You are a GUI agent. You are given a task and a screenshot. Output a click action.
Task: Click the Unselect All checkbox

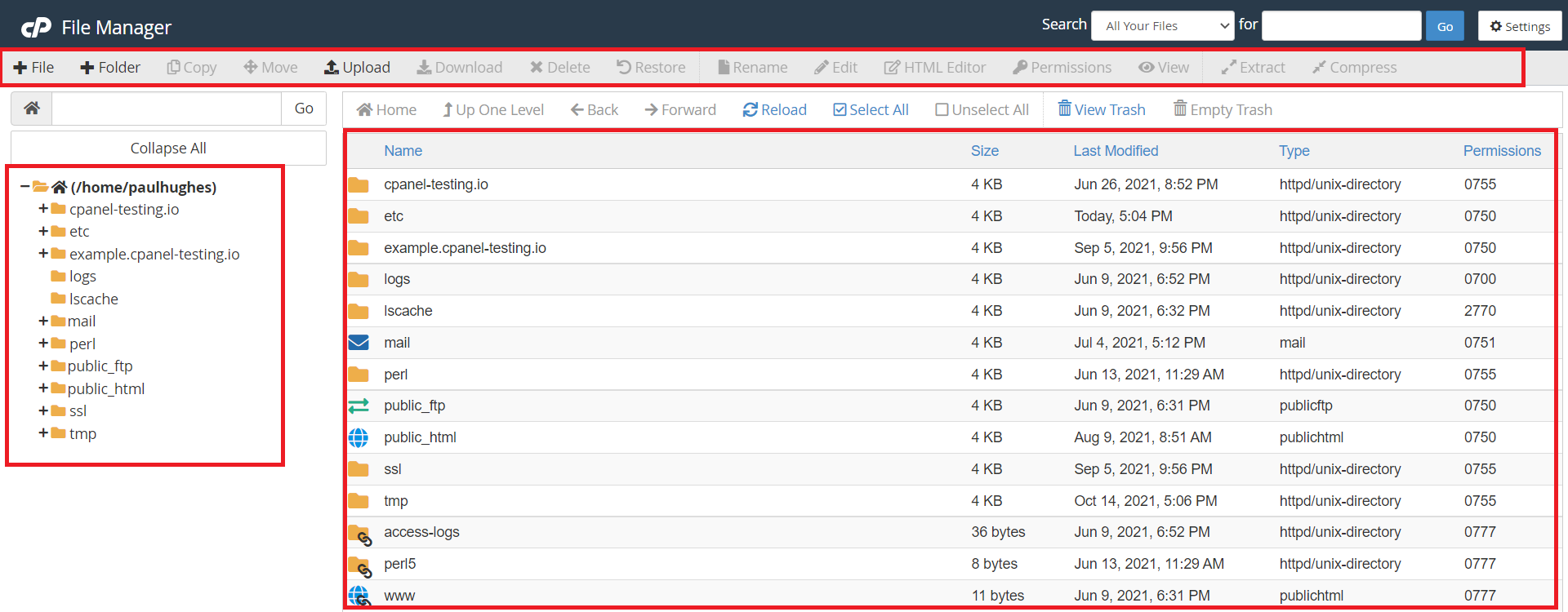942,110
